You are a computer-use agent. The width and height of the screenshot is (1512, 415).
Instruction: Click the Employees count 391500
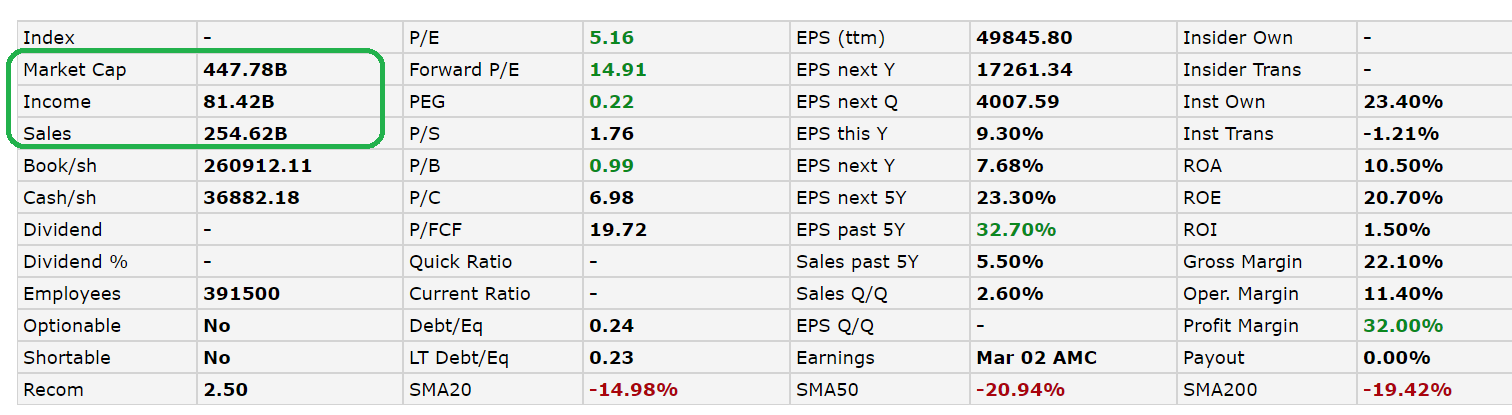pyautogui.click(x=241, y=294)
